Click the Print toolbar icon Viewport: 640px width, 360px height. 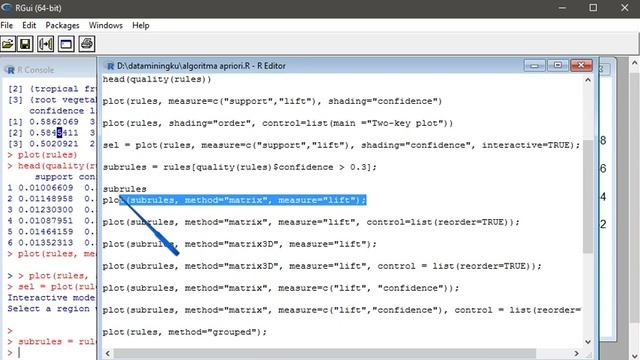(87, 44)
